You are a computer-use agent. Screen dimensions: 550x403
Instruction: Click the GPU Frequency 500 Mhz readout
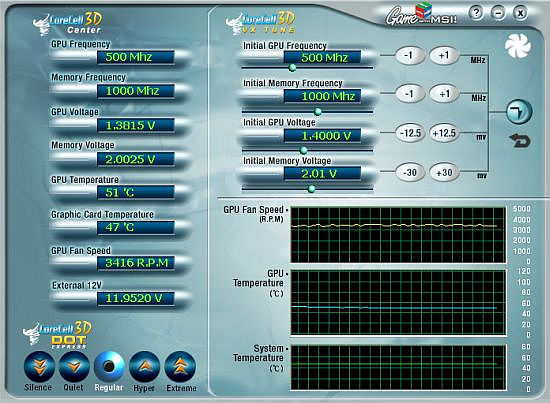135,57
